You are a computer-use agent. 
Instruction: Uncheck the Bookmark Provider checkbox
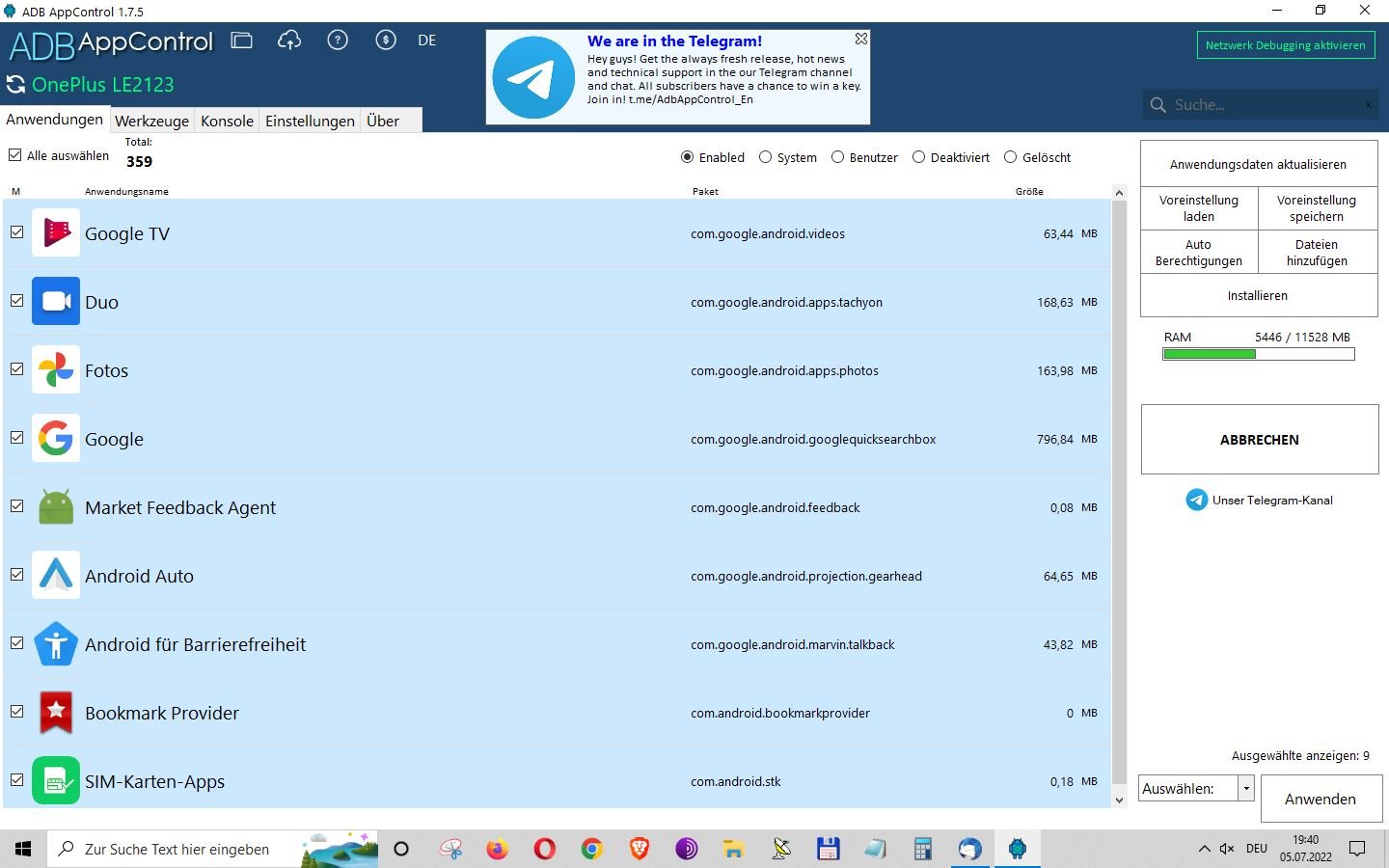(x=16, y=712)
